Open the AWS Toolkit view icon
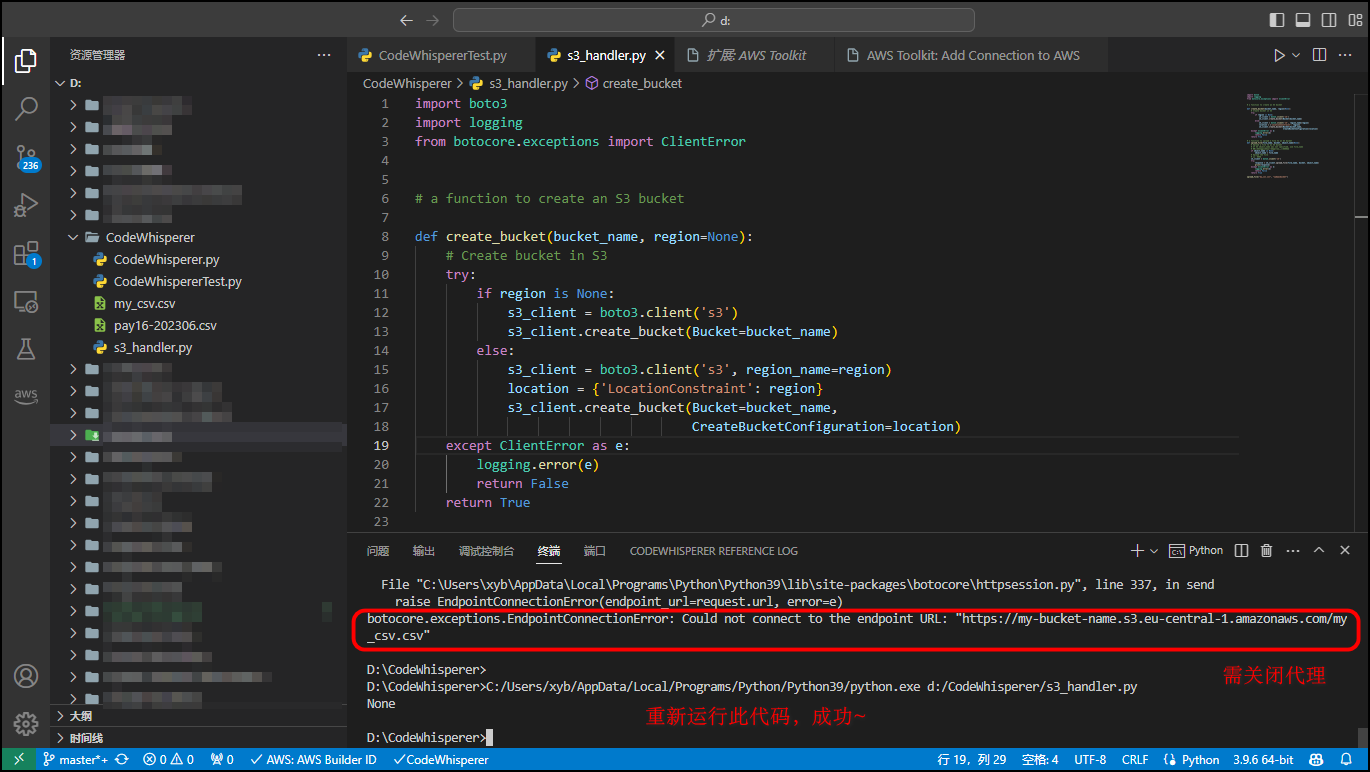1370x772 pixels. (26, 396)
